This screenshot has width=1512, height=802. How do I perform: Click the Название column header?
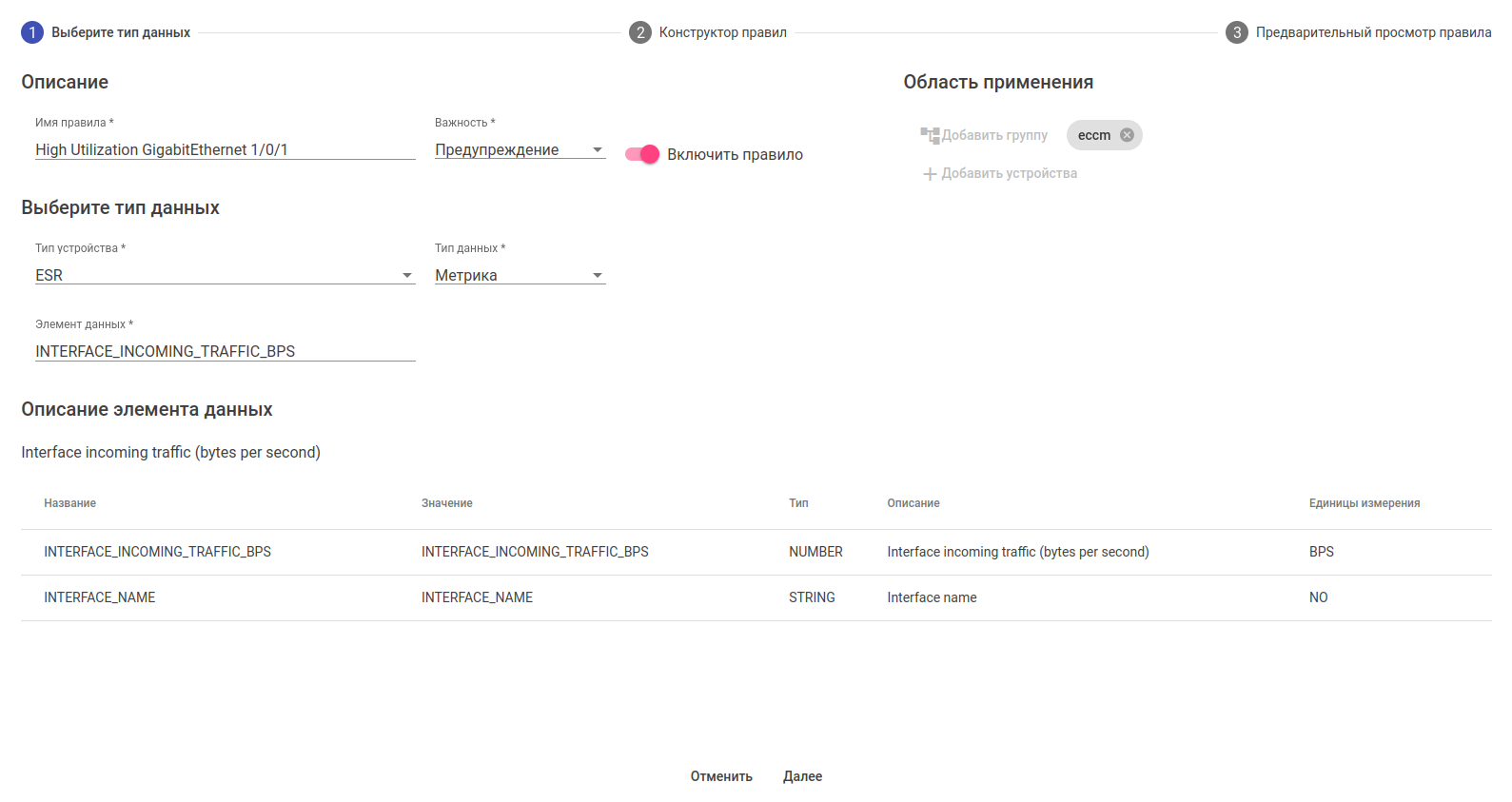tap(70, 503)
